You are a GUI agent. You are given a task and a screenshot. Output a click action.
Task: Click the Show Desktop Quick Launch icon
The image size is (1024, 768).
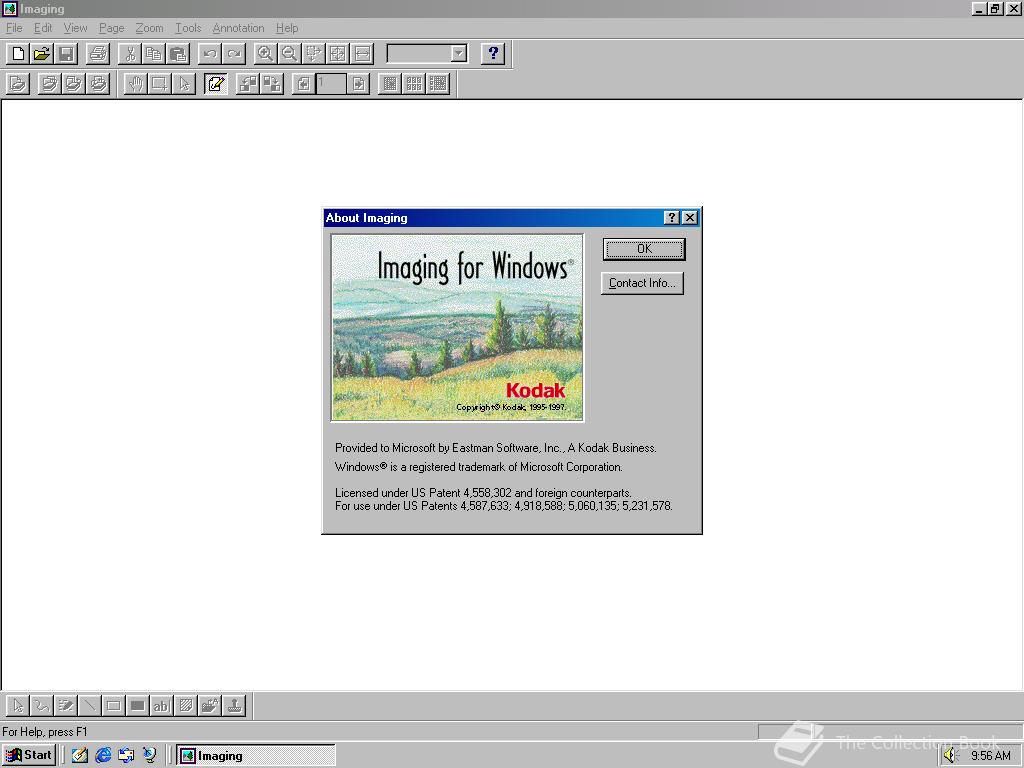tap(80, 756)
